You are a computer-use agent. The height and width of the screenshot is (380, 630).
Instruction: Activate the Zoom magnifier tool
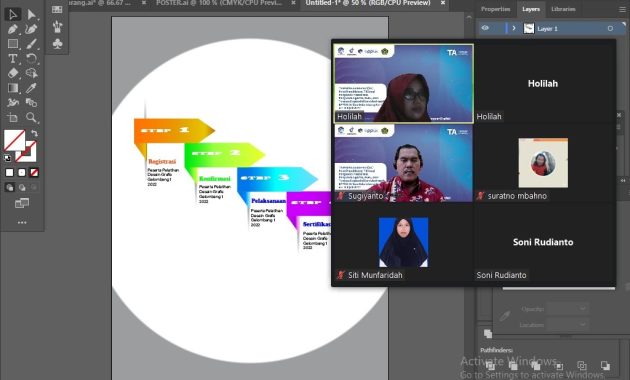click(x=31, y=117)
